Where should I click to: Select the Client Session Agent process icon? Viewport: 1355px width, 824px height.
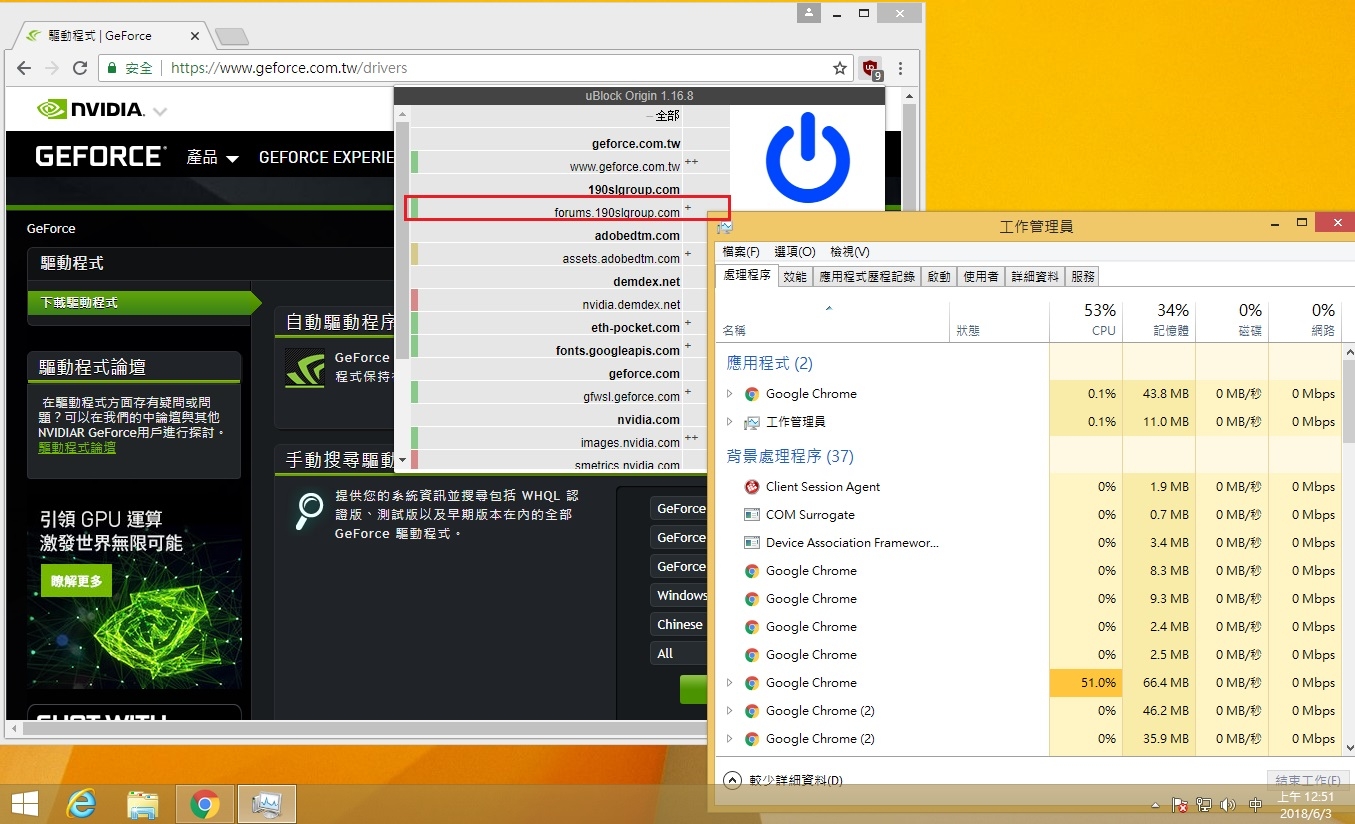pos(752,487)
